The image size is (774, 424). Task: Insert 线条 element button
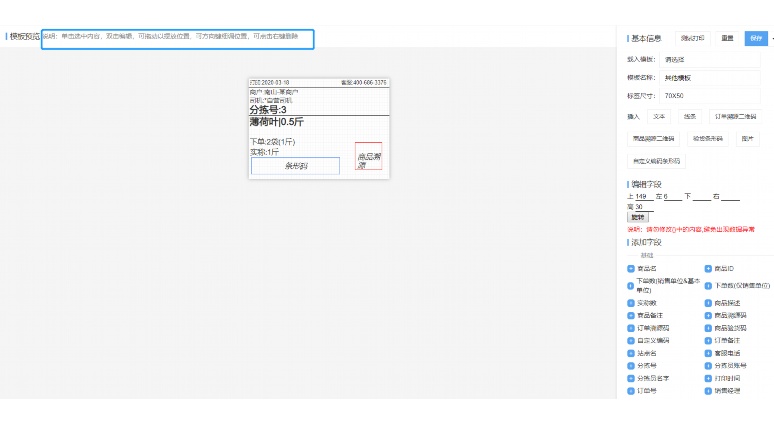(x=690, y=116)
